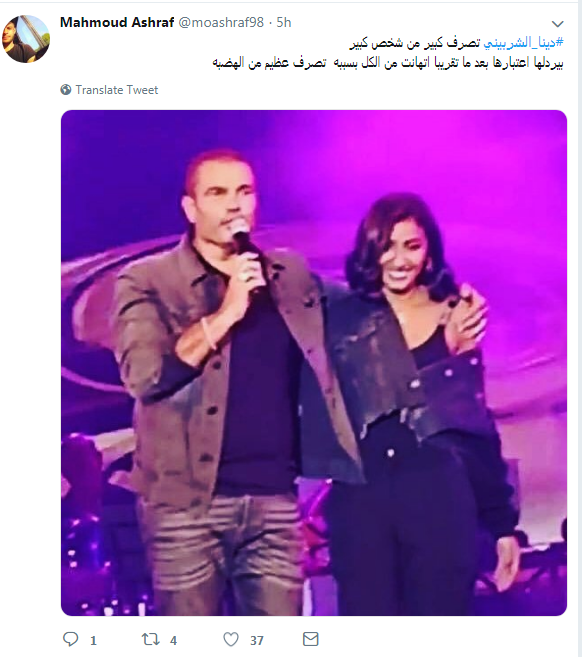Open Mahmoud Ashraf's profile avatar
The width and height of the screenshot is (582, 657).
coord(26,39)
